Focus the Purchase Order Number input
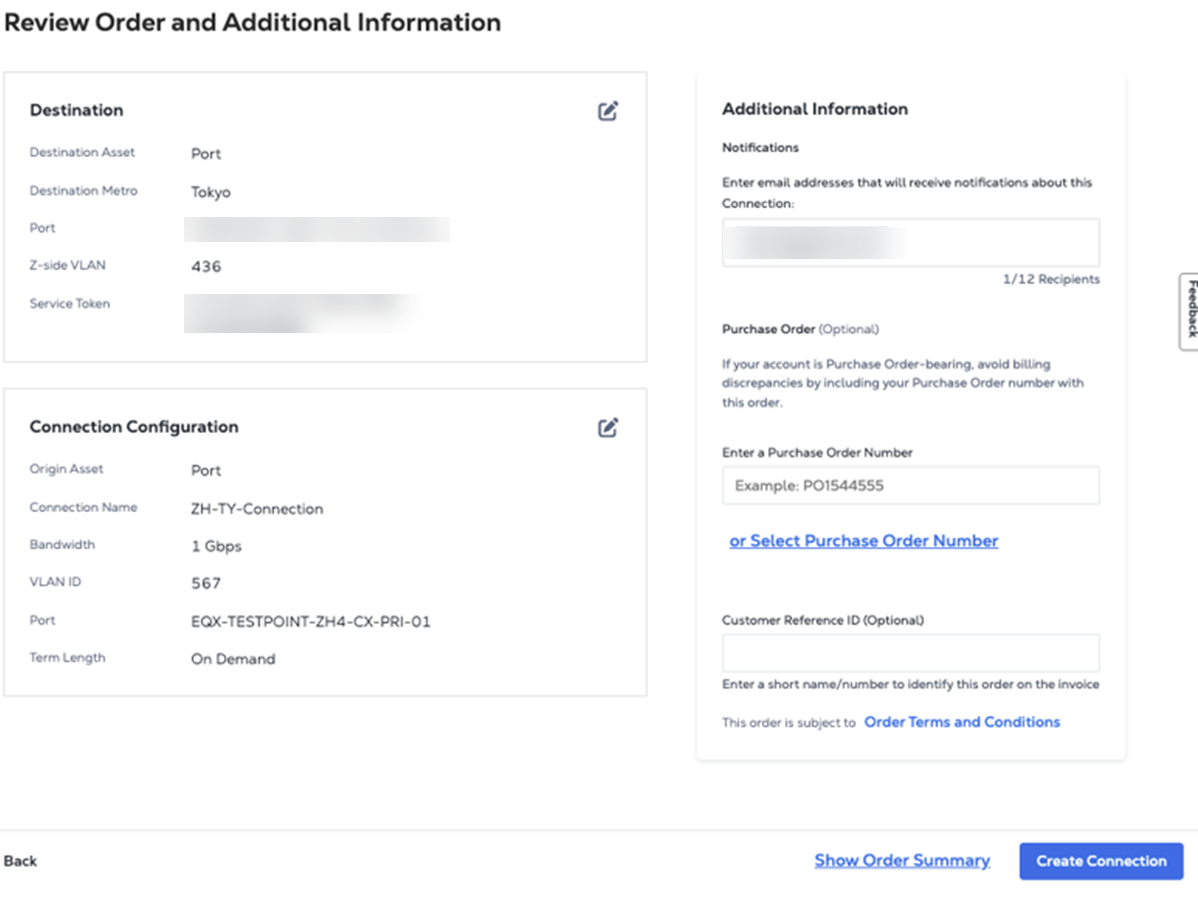The width and height of the screenshot is (1198, 901). point(910,486)
